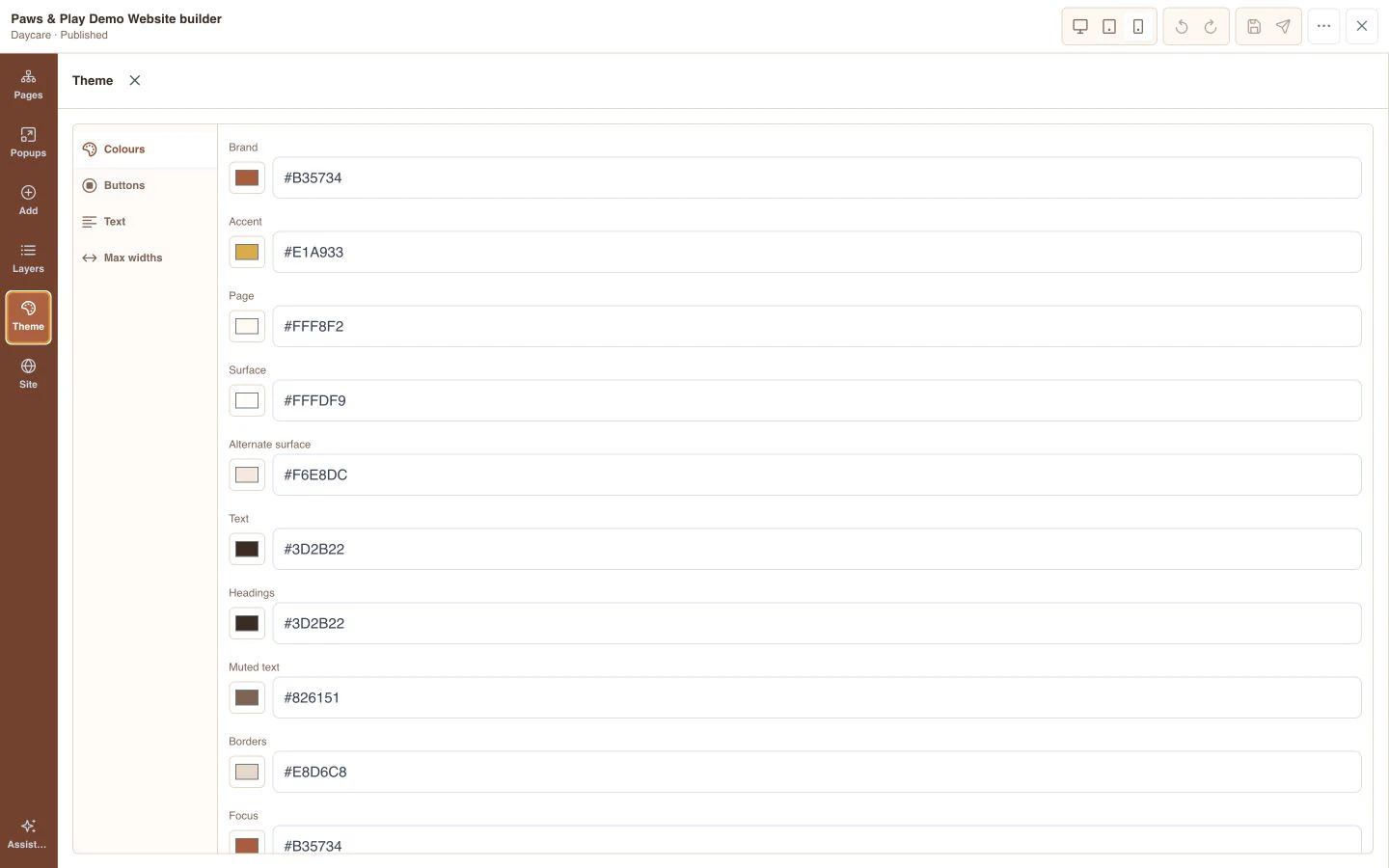Image resolution: width=1389 pixels, height=868 pixels.
Task: Click the Add element sidebar button
Action: point(28,201)
